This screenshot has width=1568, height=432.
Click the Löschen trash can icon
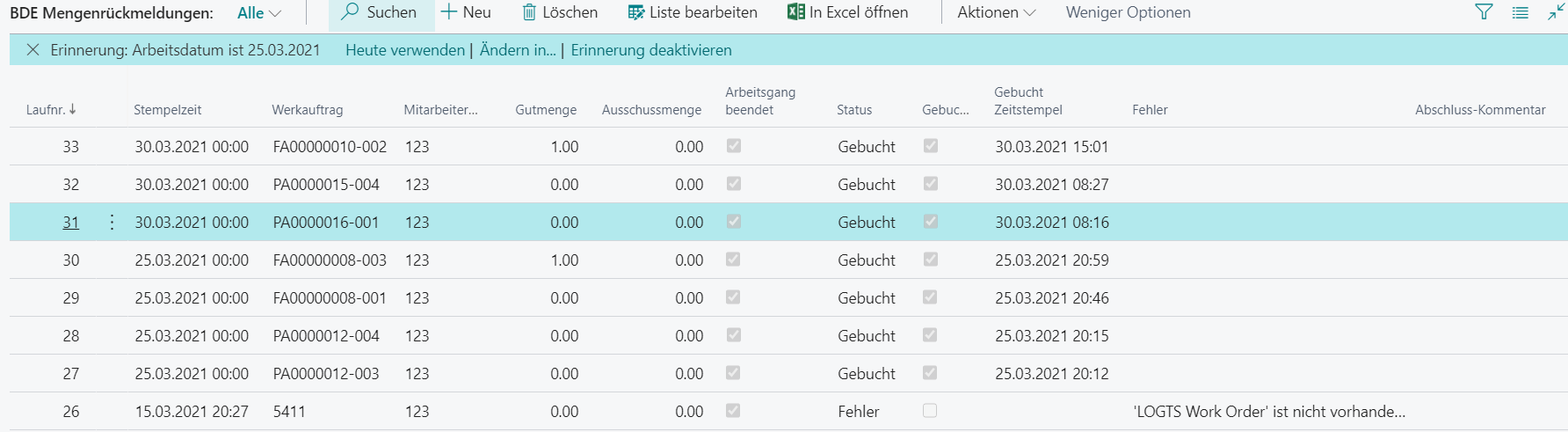pyautogui.click(x=529, y=12)
